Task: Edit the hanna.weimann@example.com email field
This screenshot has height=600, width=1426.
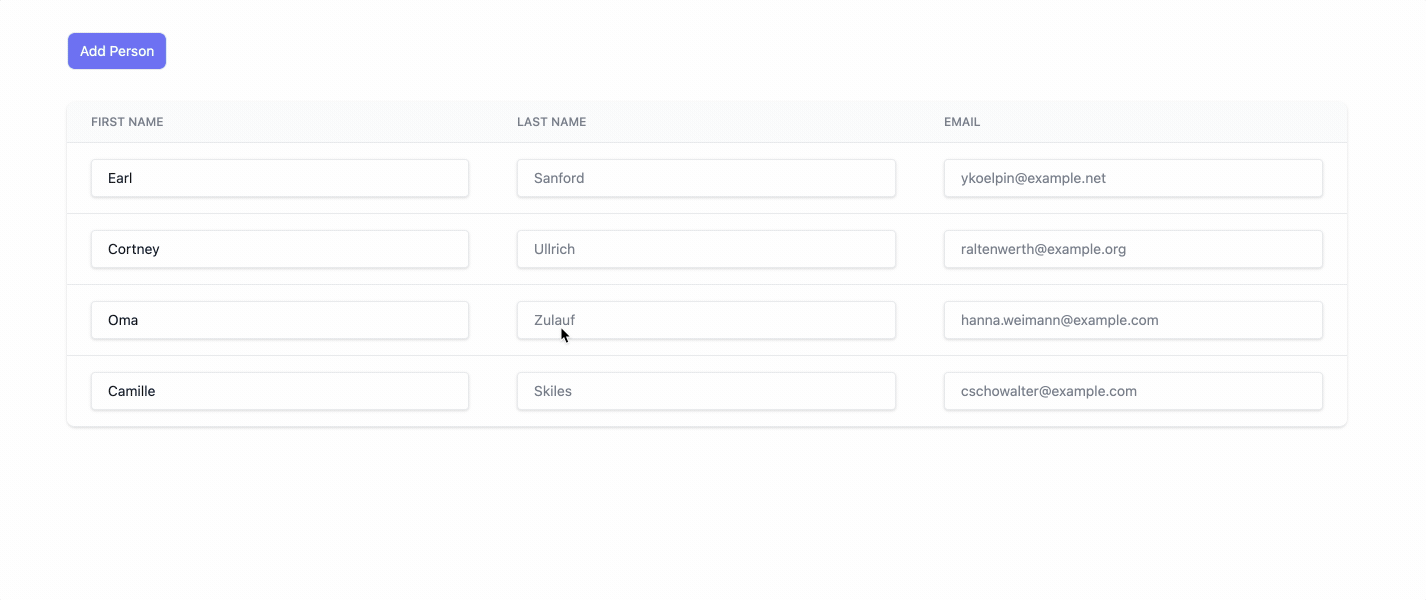Action: coord(1133,320)
